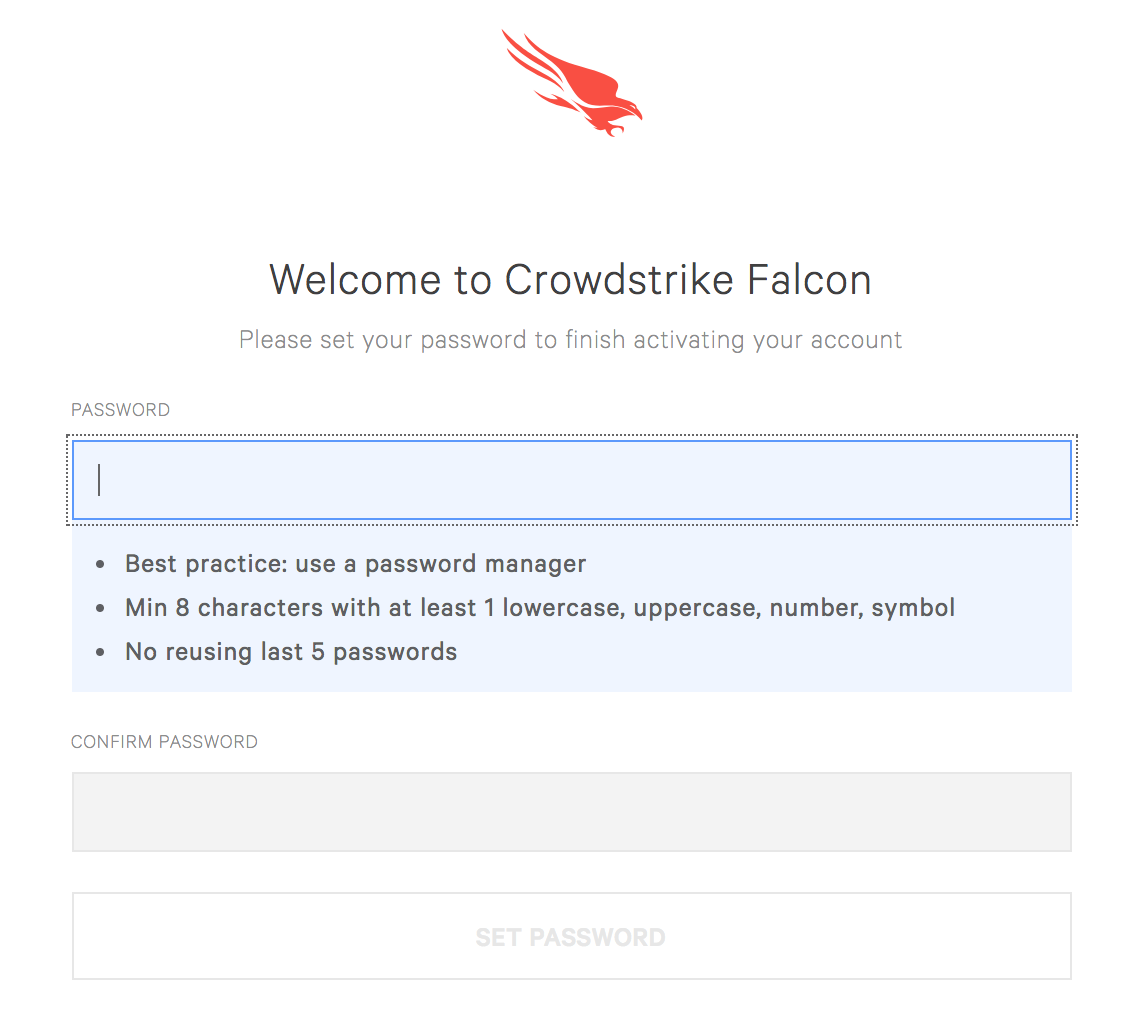Image resolution: width=1138 pixels, height=1026 pixels.
Task: Click the word 'uppercase' in the requirements
Action: tap(697, 608)
